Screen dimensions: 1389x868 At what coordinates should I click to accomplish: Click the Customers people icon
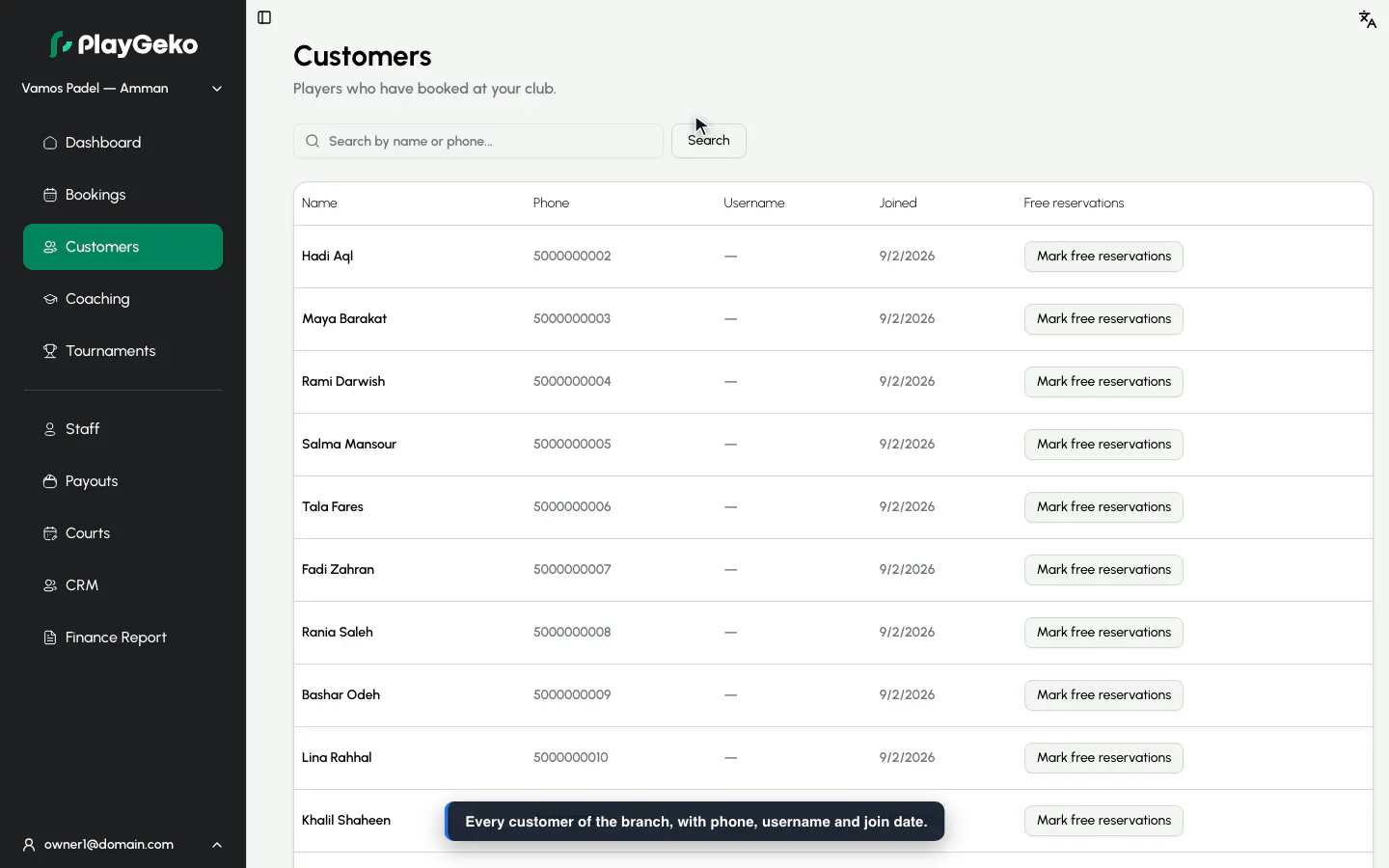[50, 247]
